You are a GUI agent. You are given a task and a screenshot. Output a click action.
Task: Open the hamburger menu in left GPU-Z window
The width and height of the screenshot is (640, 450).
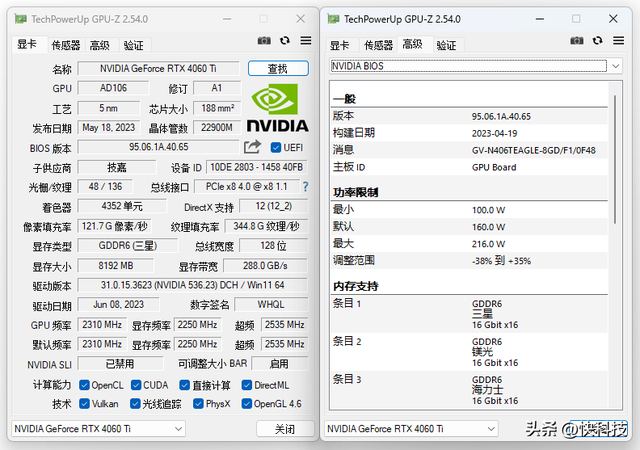[x=306, y=40]
